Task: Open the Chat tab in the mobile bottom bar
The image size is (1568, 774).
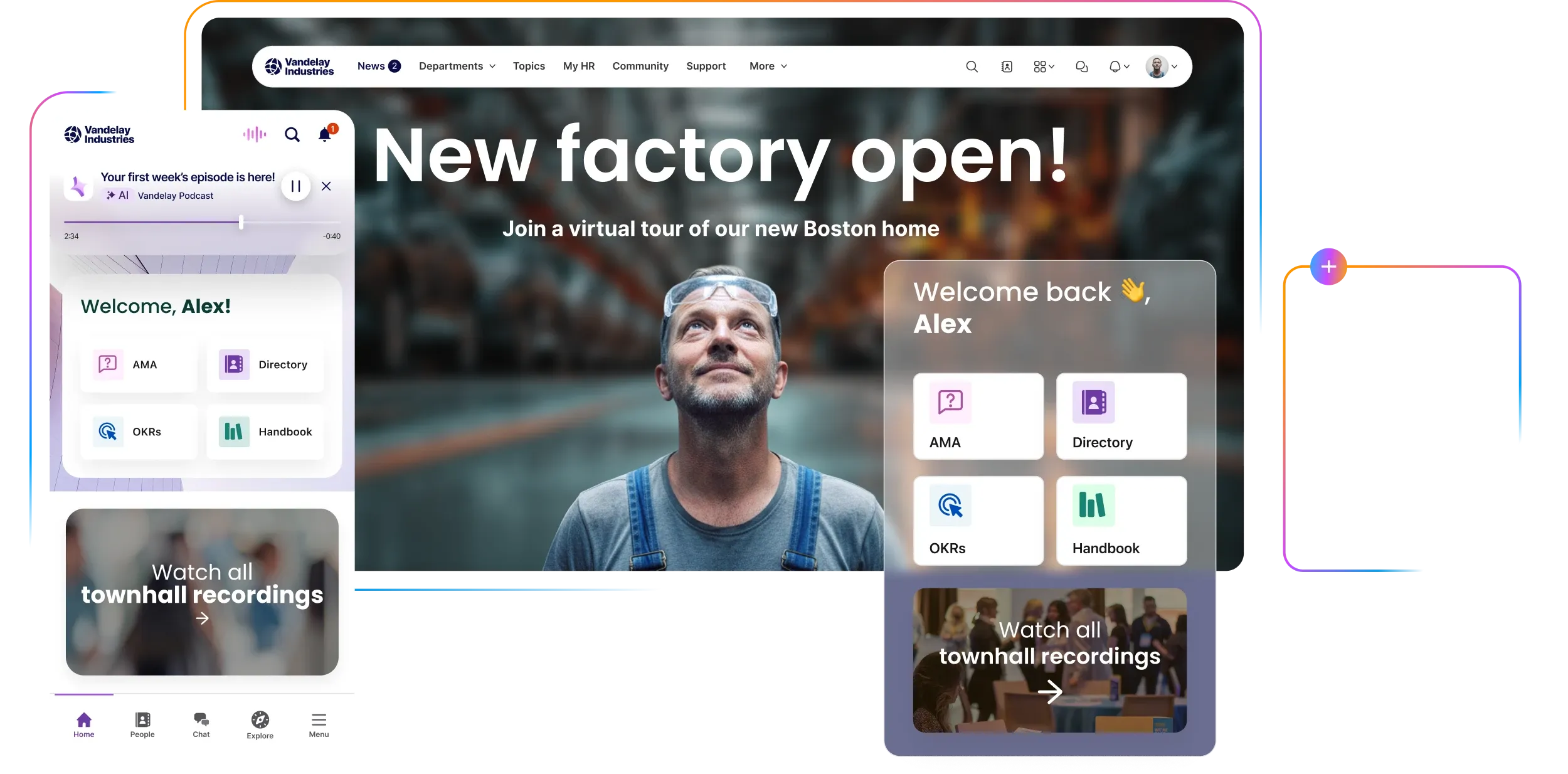Action: 201,724
